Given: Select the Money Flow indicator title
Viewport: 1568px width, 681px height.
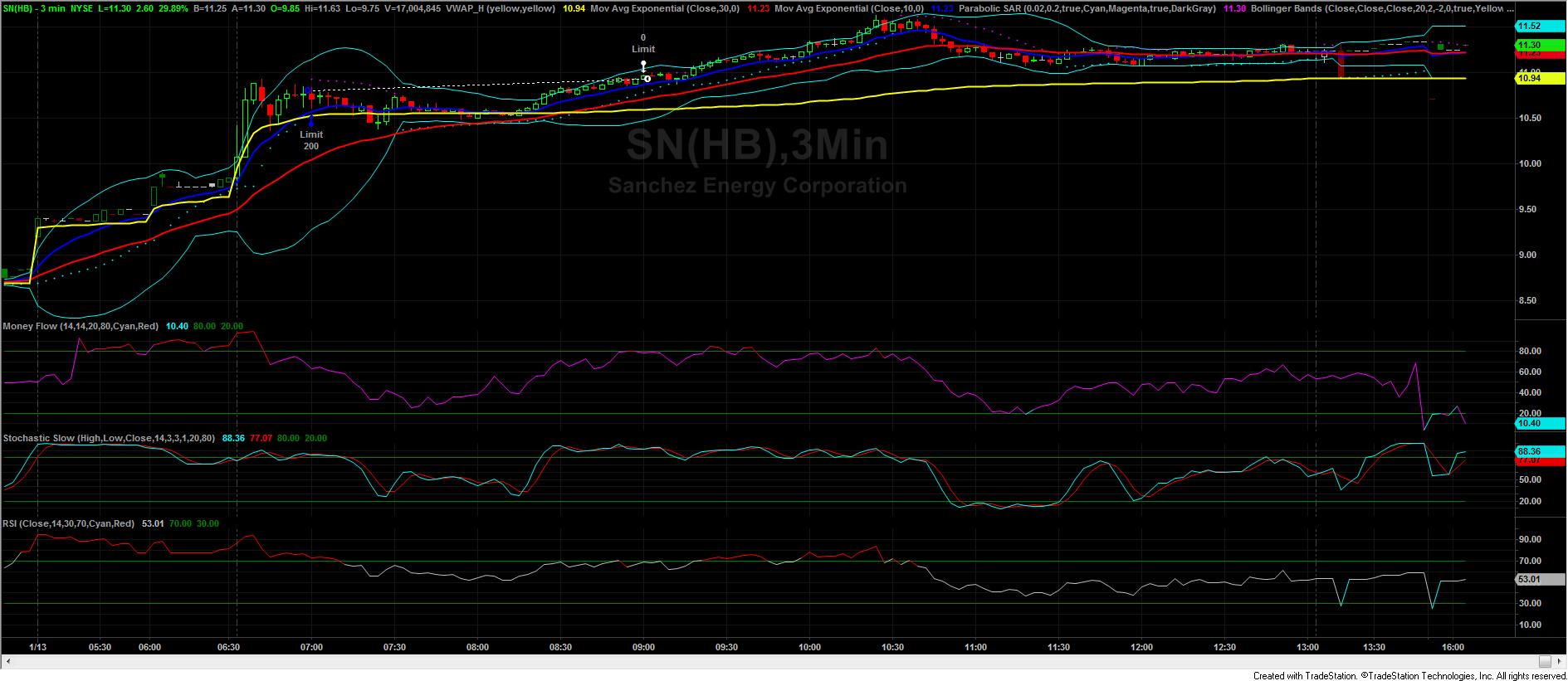Looking at the screenshot, I should click(81, 327).
